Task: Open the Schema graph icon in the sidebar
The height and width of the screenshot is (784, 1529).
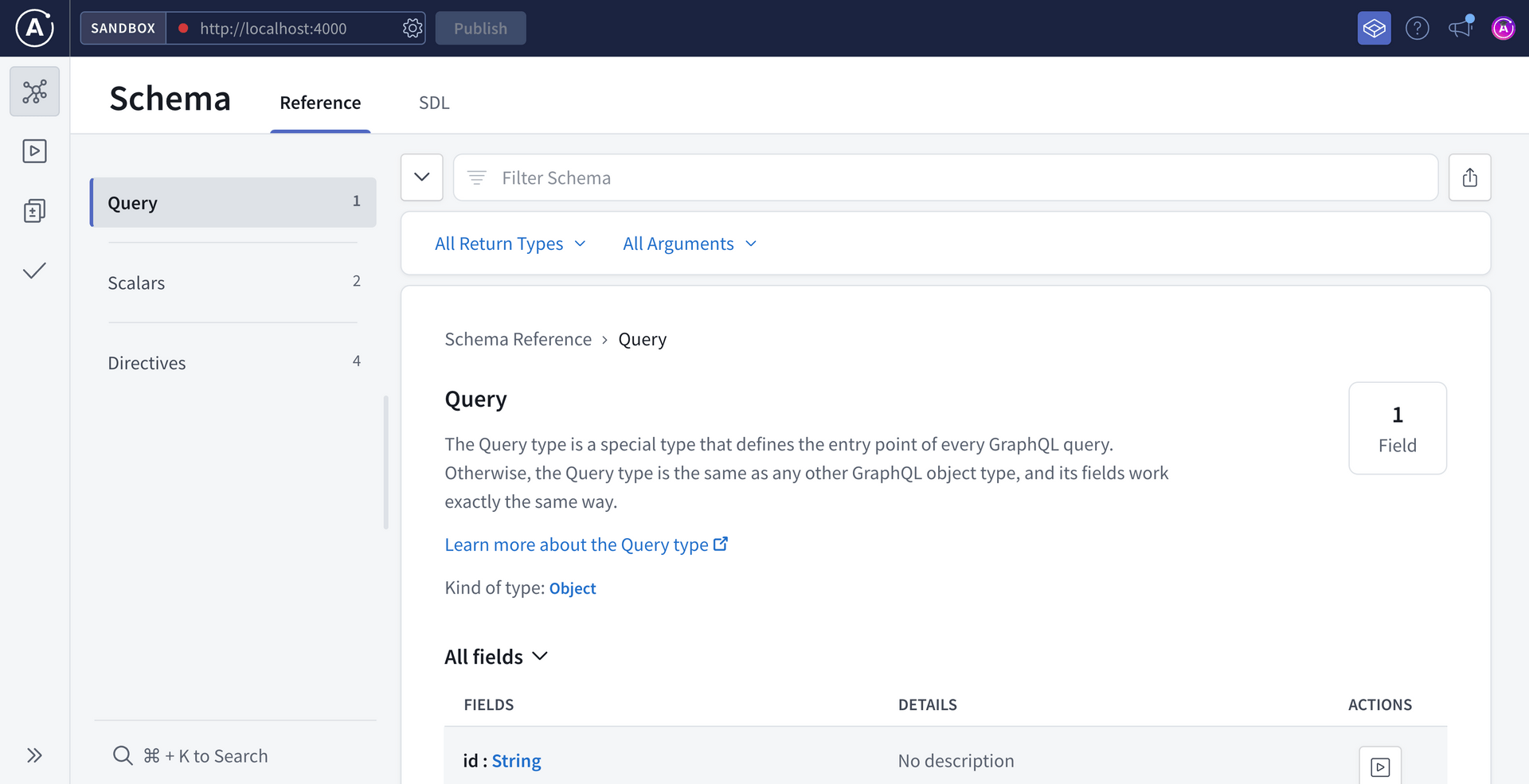Action: pos(34,91)
